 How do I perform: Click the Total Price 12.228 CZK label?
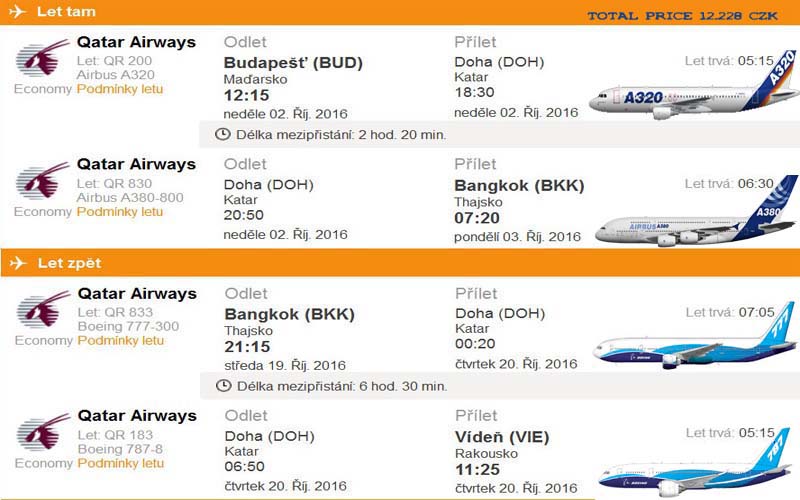click(683, 16)
